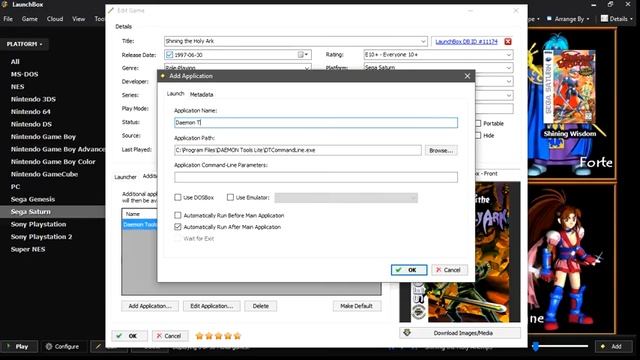Select the Launch tab
The image size is (640, 360).
(176, 94)
